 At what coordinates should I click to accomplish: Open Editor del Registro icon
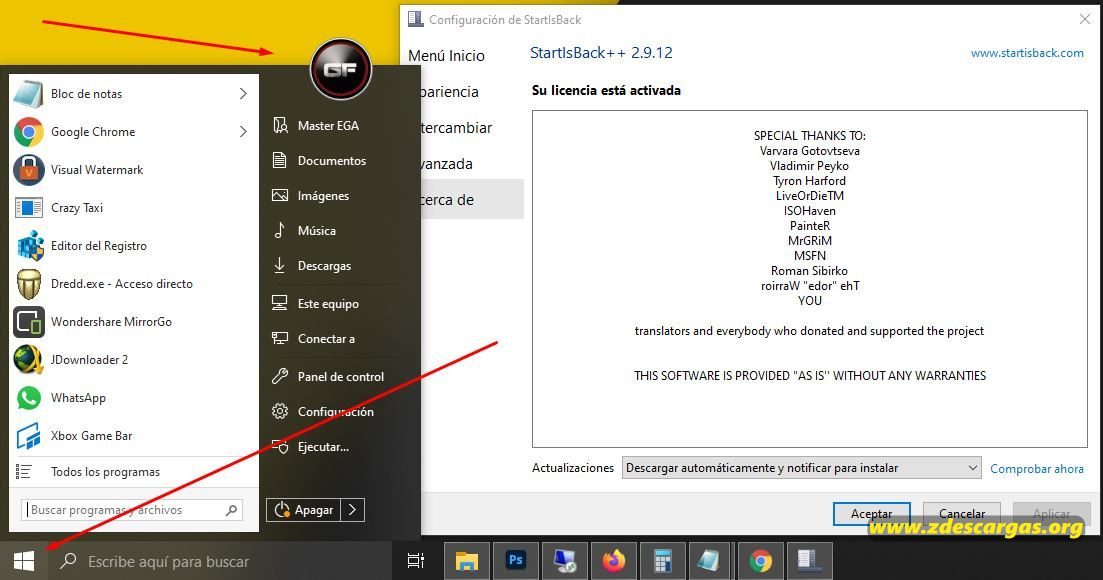pos(29,245)
